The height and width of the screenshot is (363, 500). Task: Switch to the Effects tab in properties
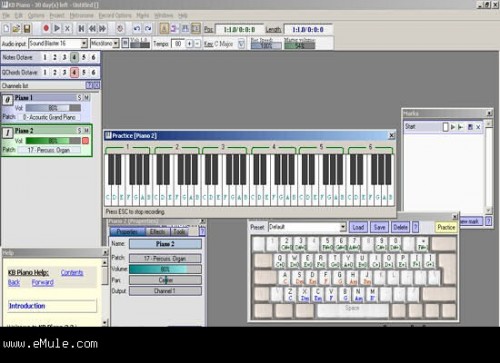click(x=158, y=232)
